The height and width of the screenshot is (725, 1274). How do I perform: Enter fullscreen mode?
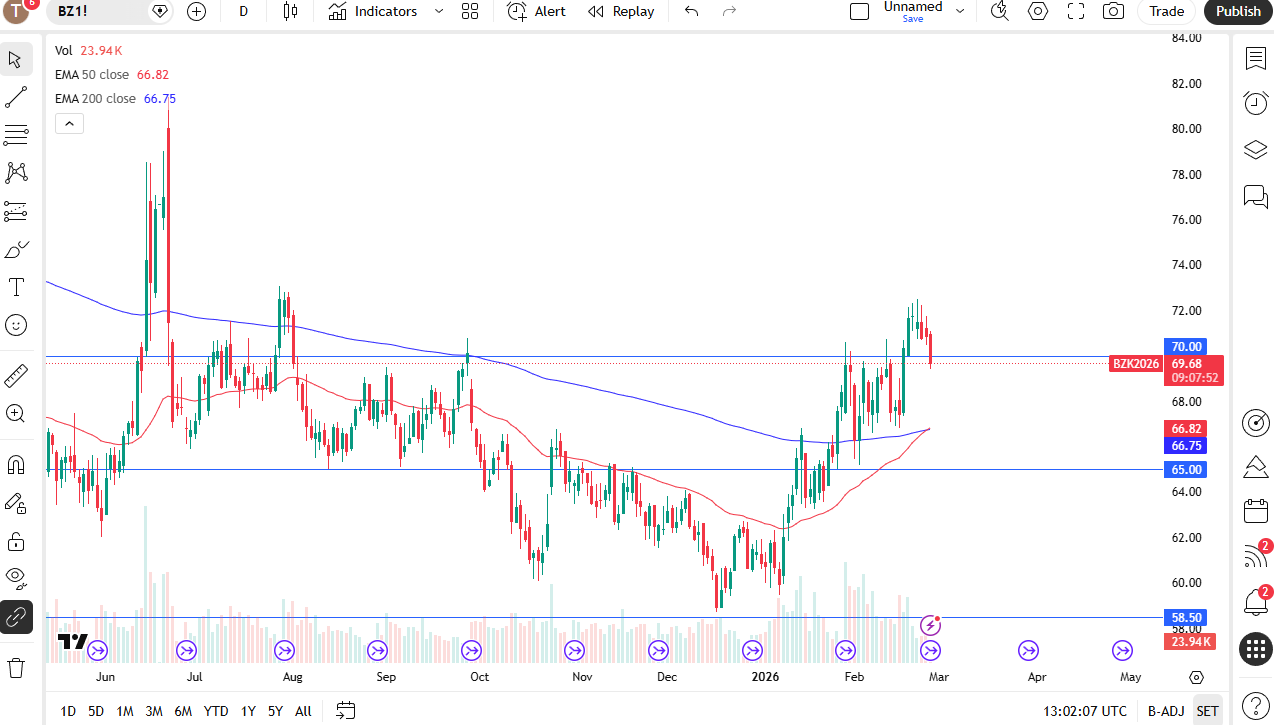[1076, 12]
